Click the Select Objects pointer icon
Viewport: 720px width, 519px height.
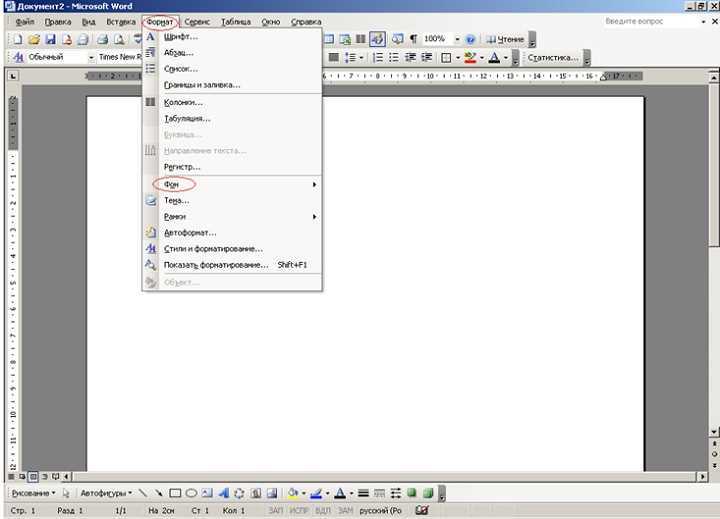66,493
